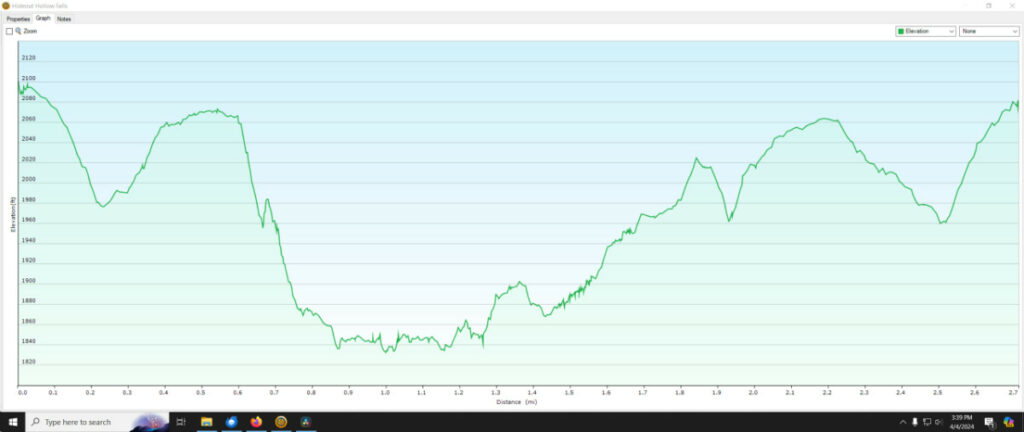
Task: Click the volume icon in system tray
Action: point(938,422)
